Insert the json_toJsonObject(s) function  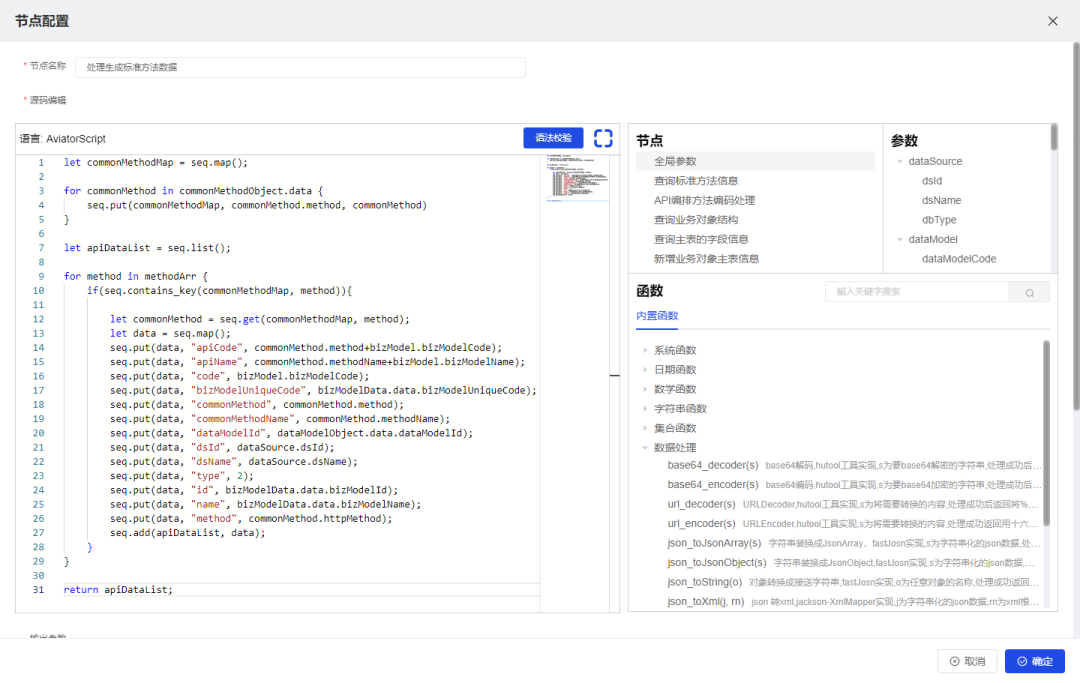(717, 563)
